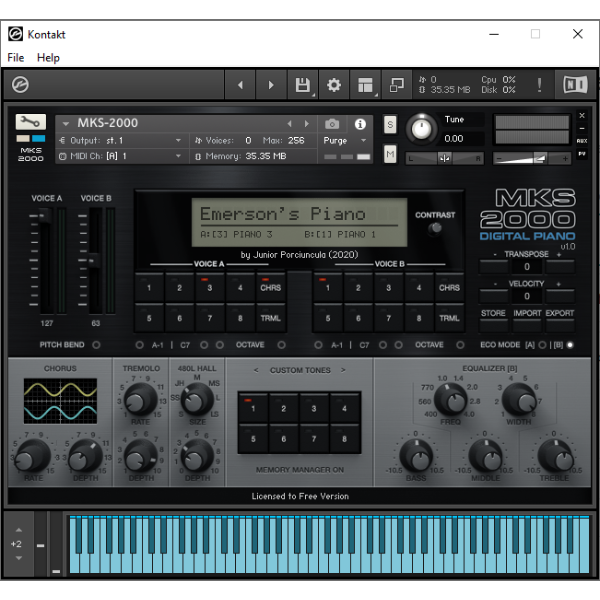Click the Kontakt logo in the toolbar

click(20, 85)
